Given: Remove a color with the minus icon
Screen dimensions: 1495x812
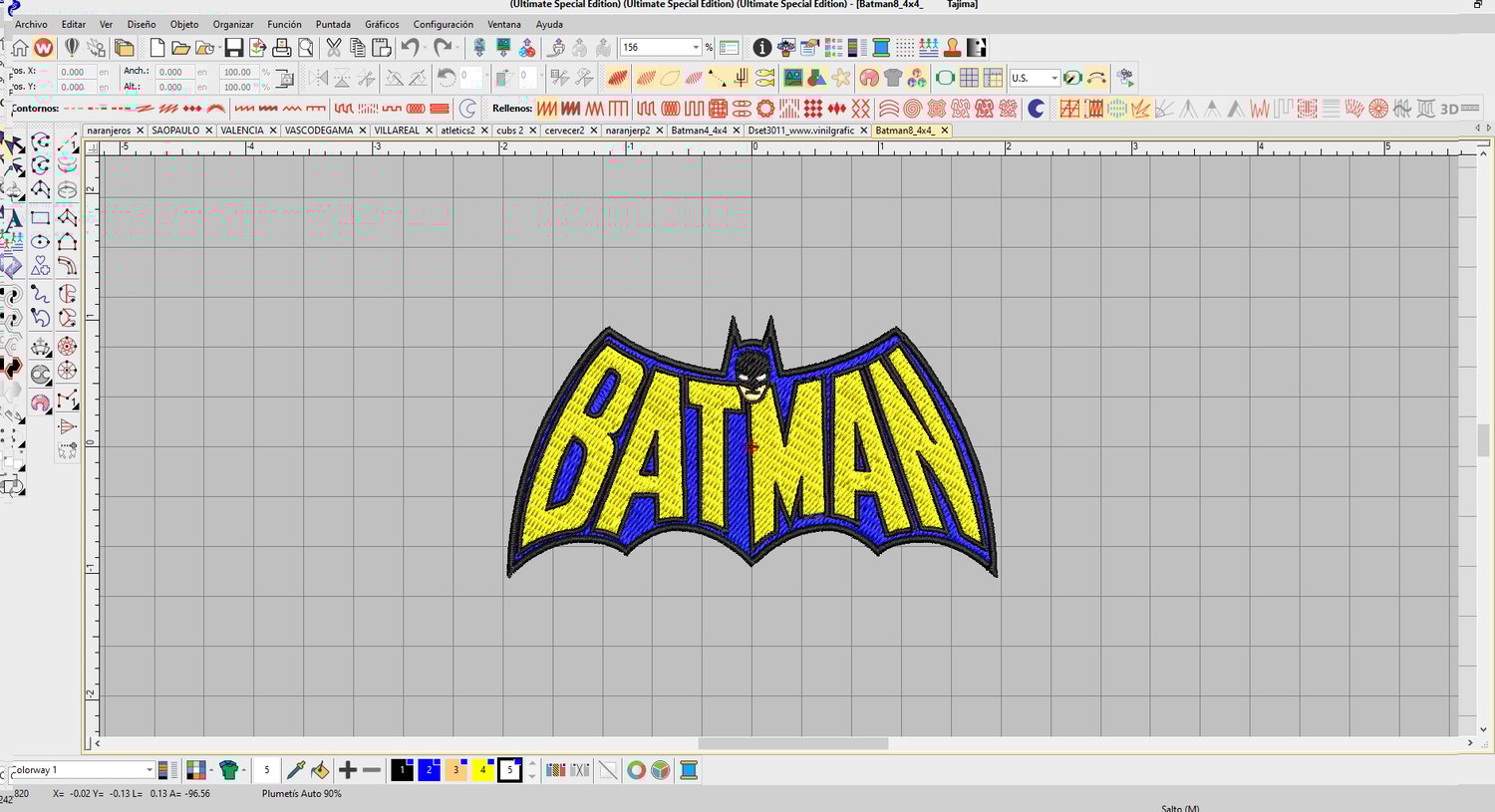Looking at the screenshot, I should tap(372, 770).
